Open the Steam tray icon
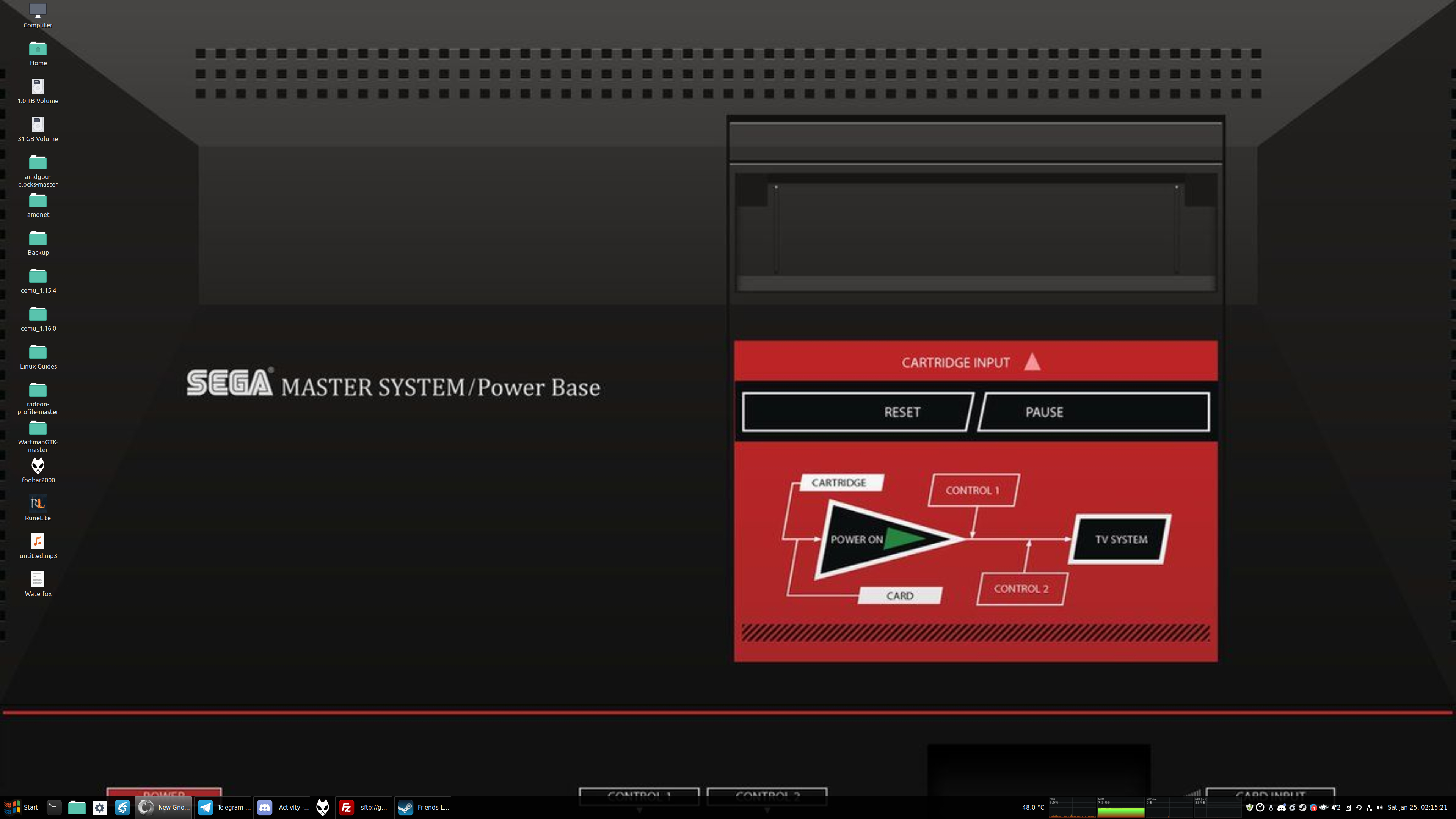Screen dimensions: 1456x819 pos(1303,807)
